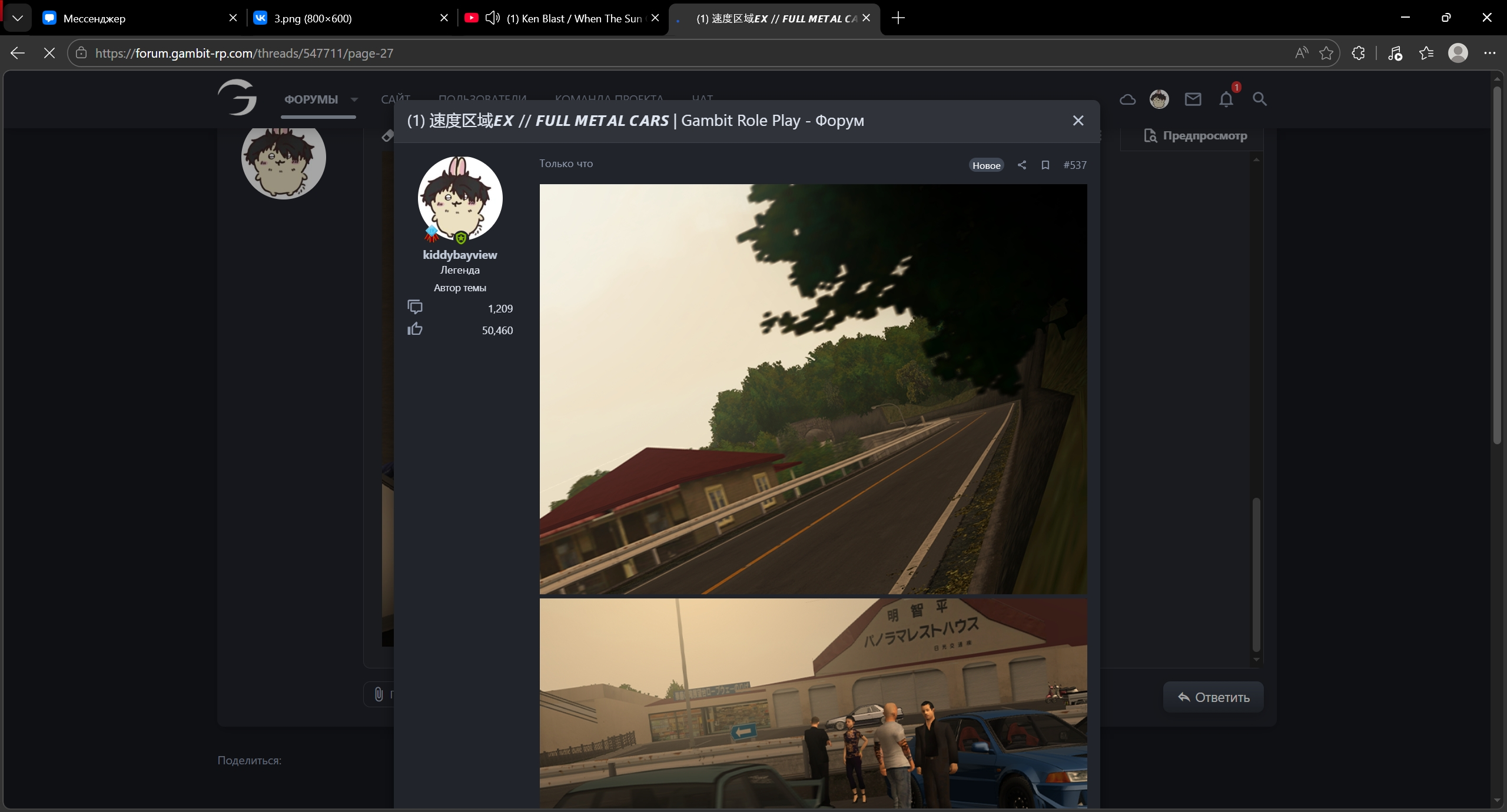
Task: Click the share icon on post #537
Action: tap(1022, 165)
